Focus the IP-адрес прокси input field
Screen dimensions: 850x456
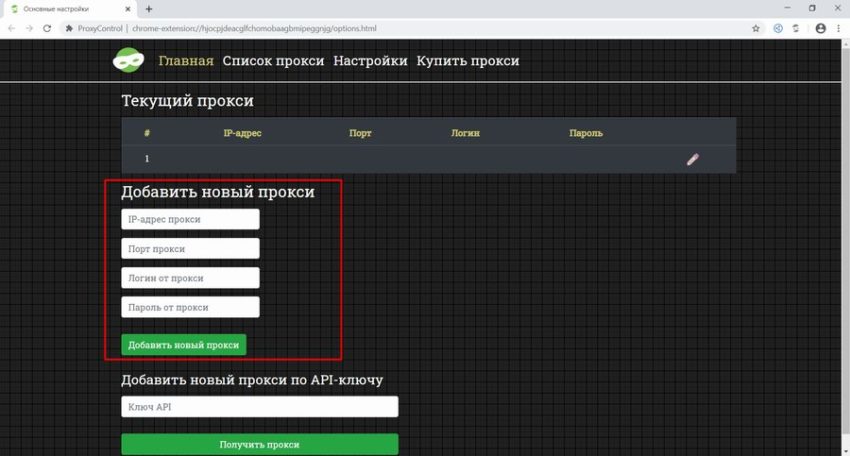[x=190, y=219]
